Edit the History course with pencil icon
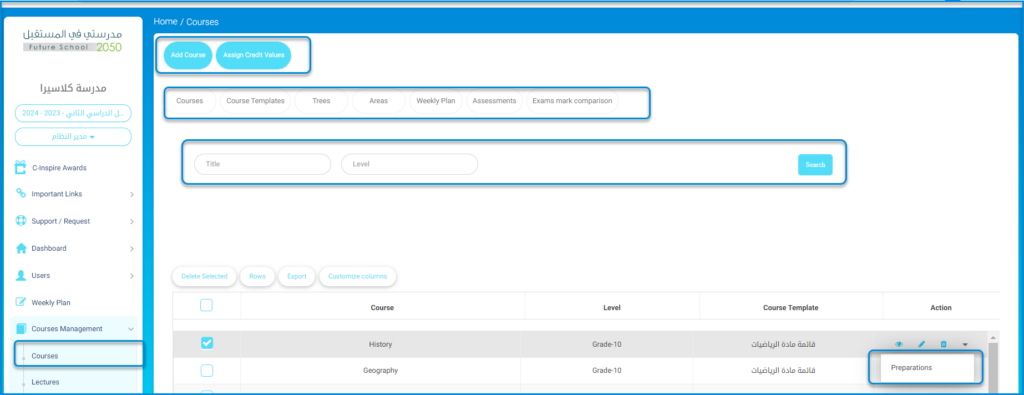Screen dimensions: 1024x395 [x=921, y=344]
